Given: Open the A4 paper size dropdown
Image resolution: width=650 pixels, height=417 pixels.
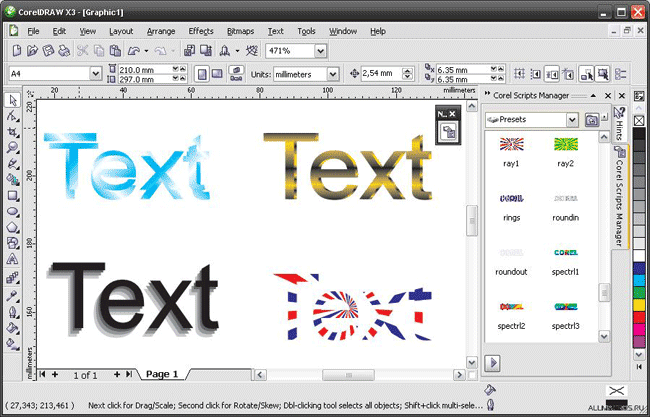Looking at the screenshot, I should [96, 74].
